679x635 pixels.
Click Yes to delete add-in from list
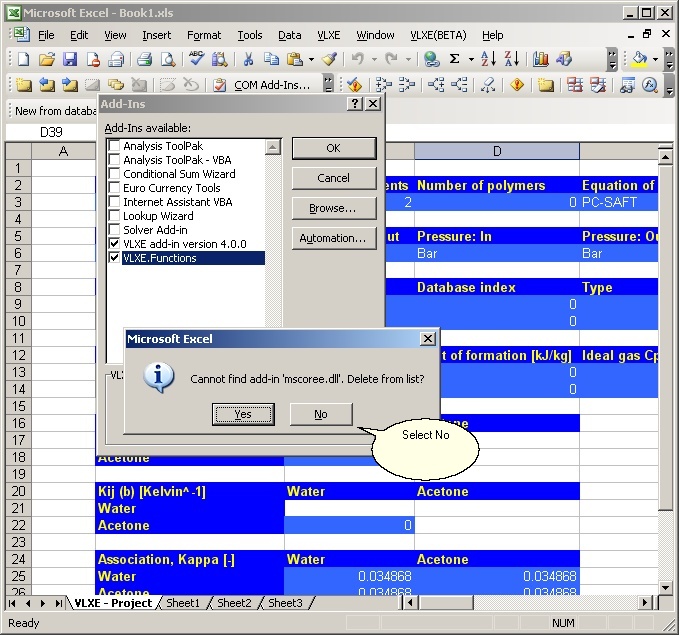pyautogui.click(x=243, y=415)
